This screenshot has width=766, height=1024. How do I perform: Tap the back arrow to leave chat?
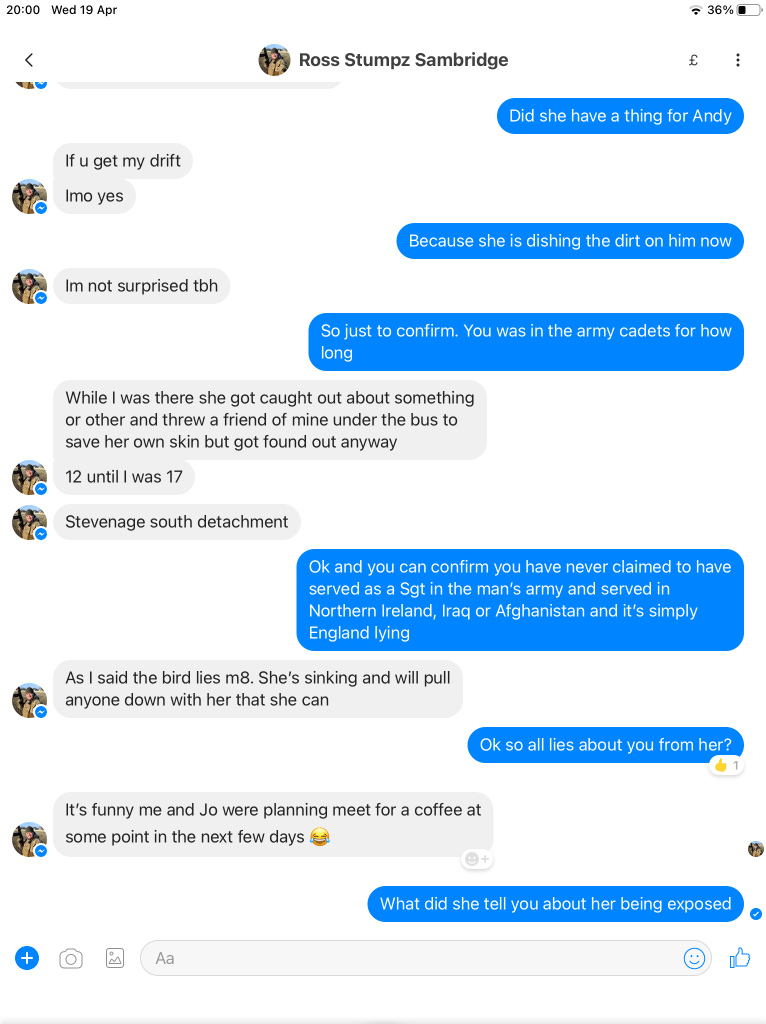[x=29, y=60]
